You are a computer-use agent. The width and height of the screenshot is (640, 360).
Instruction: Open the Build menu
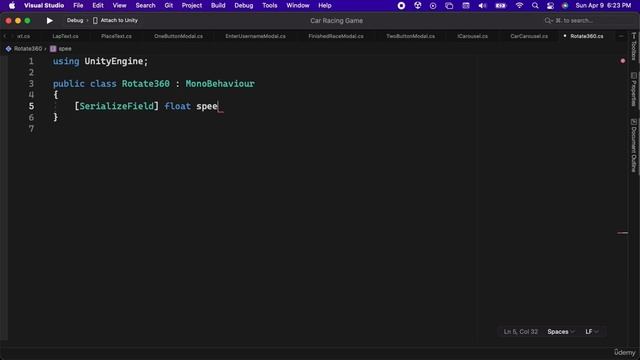coord(218,6)
